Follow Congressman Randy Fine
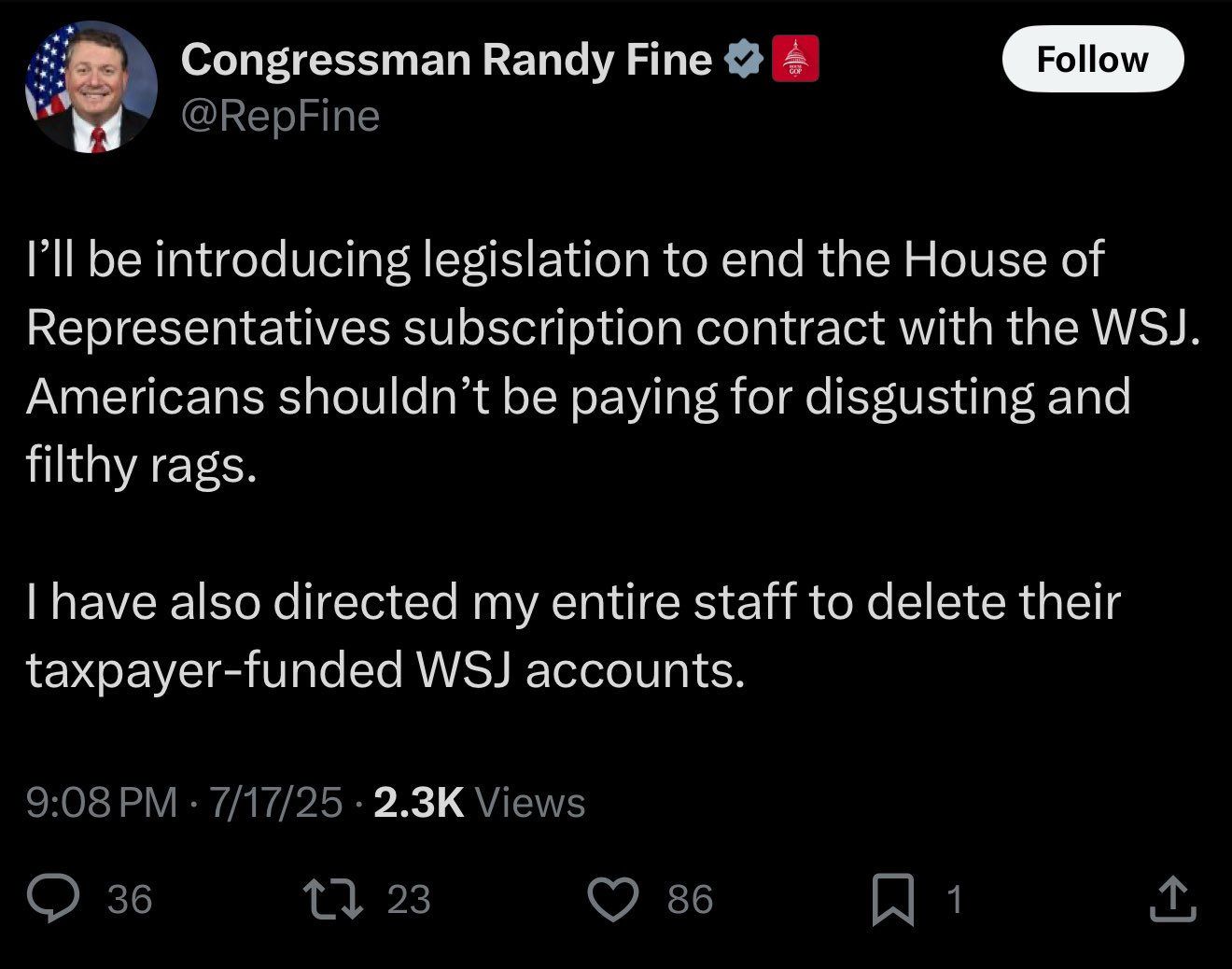This screenshot has height=969, width=1232. tap(1092, 59)
